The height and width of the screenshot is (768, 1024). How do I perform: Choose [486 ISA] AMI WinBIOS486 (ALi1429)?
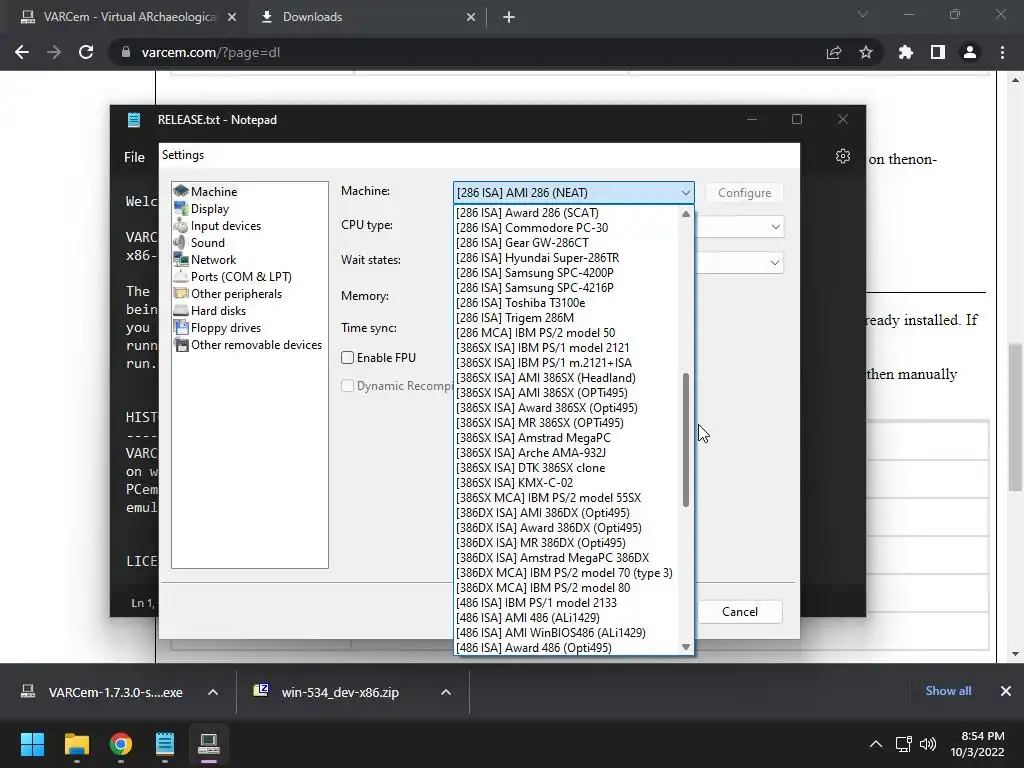point(567,633)
